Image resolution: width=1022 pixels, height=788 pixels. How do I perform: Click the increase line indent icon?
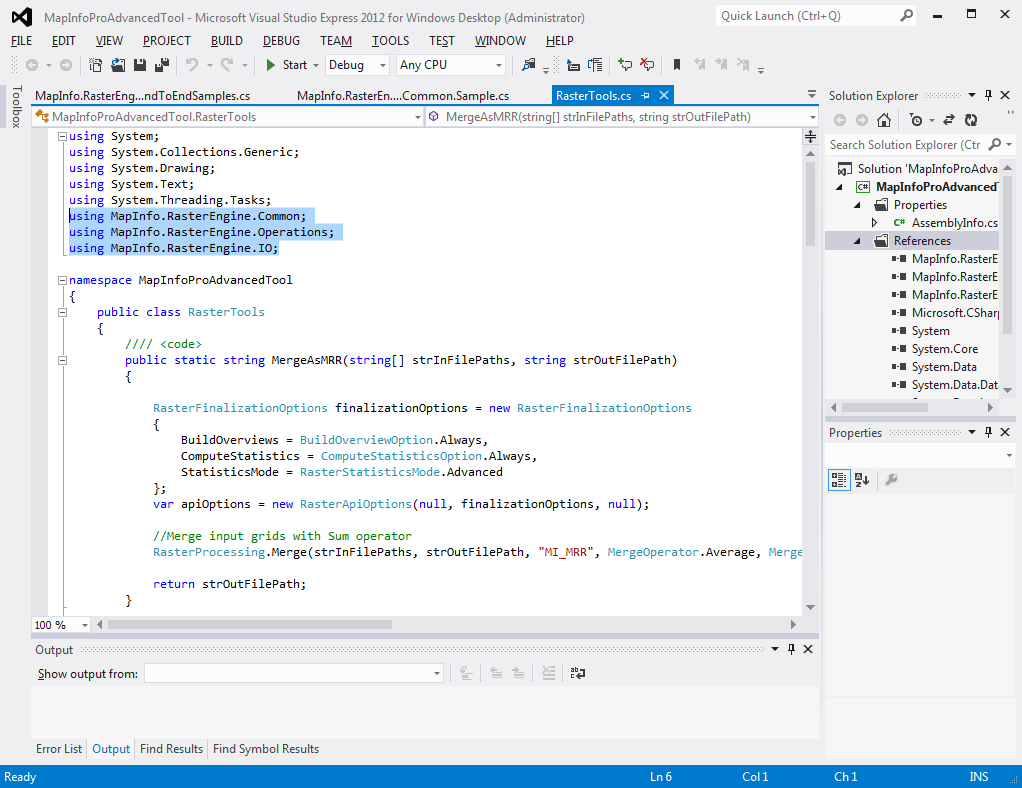point(595,65)
